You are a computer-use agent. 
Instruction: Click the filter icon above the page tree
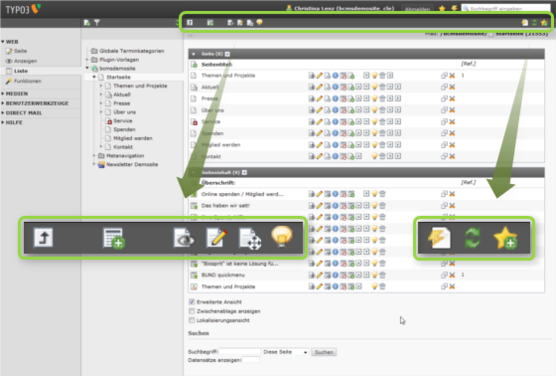tap(97, 23)
